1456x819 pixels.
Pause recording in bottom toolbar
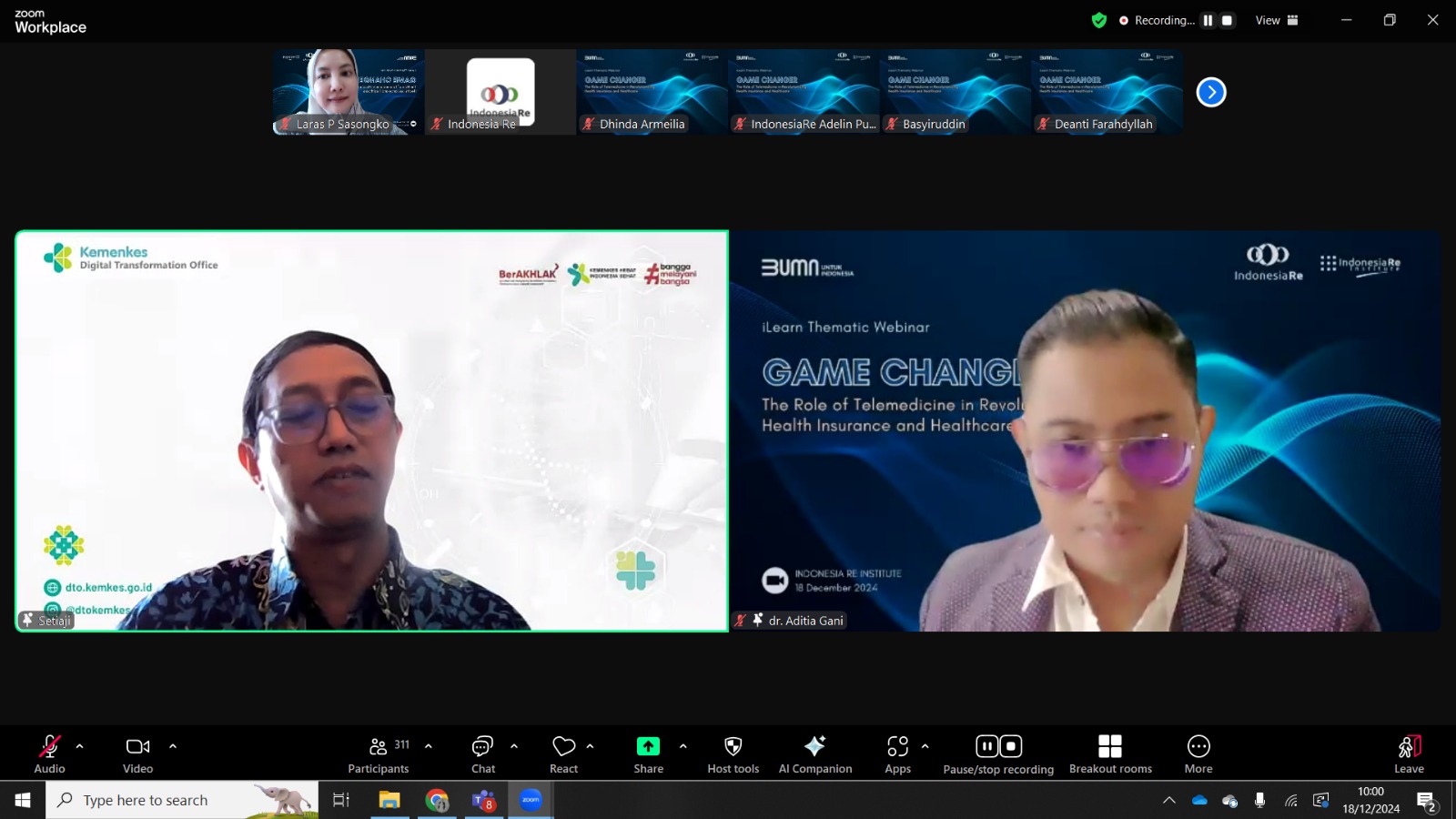pyautogui.click(x=987, y=746)
